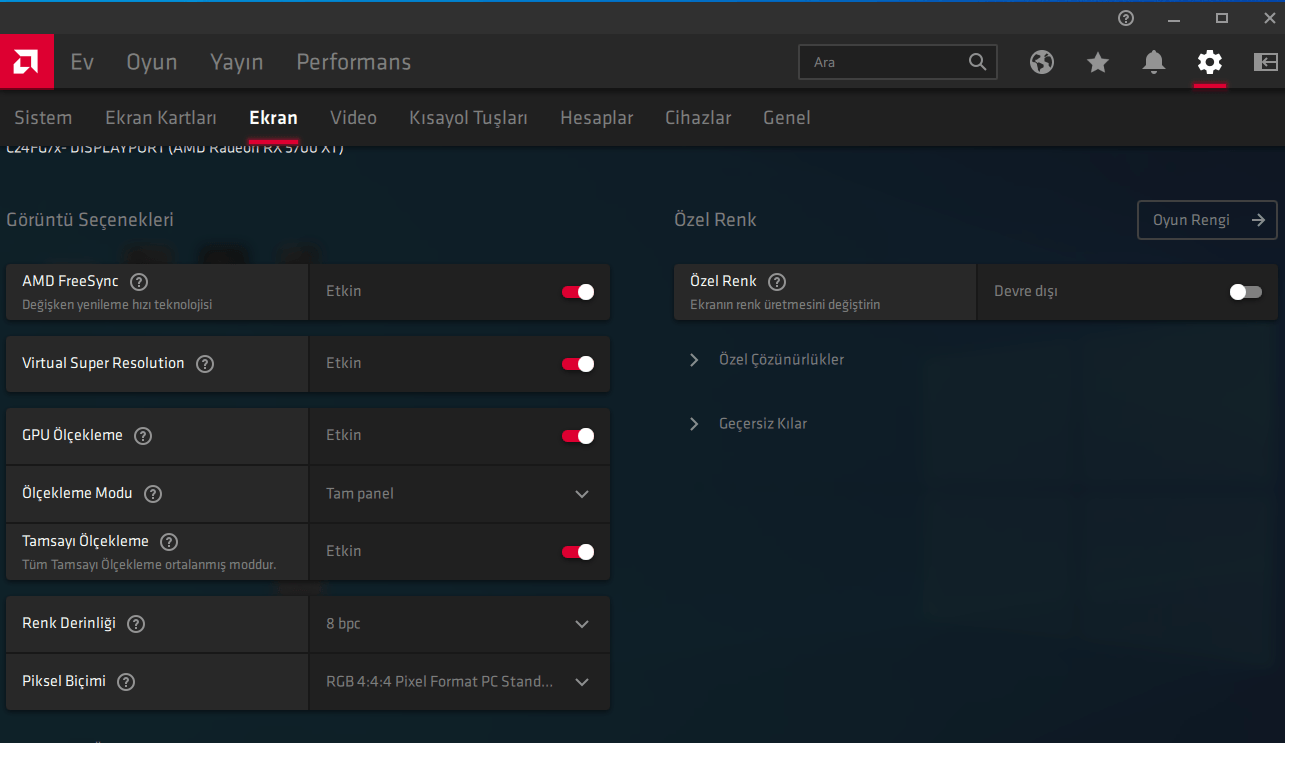The image size is (1289, 759).
Task: Open the Hesaplar tab
Action: pyautogui.click(x=597, y=118)
